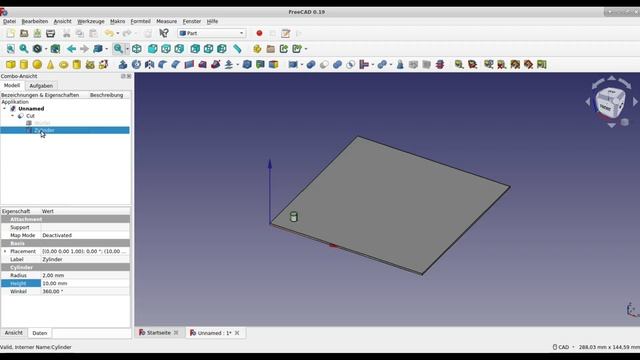Click the What's This help cursor icon
The image size is (640, 360).
164,33
